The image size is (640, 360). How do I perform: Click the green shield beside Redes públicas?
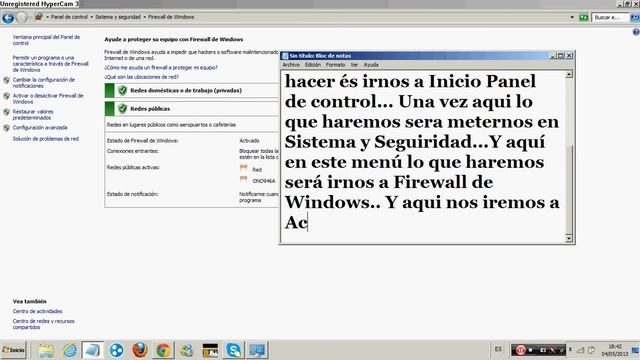tap(122, 109)
